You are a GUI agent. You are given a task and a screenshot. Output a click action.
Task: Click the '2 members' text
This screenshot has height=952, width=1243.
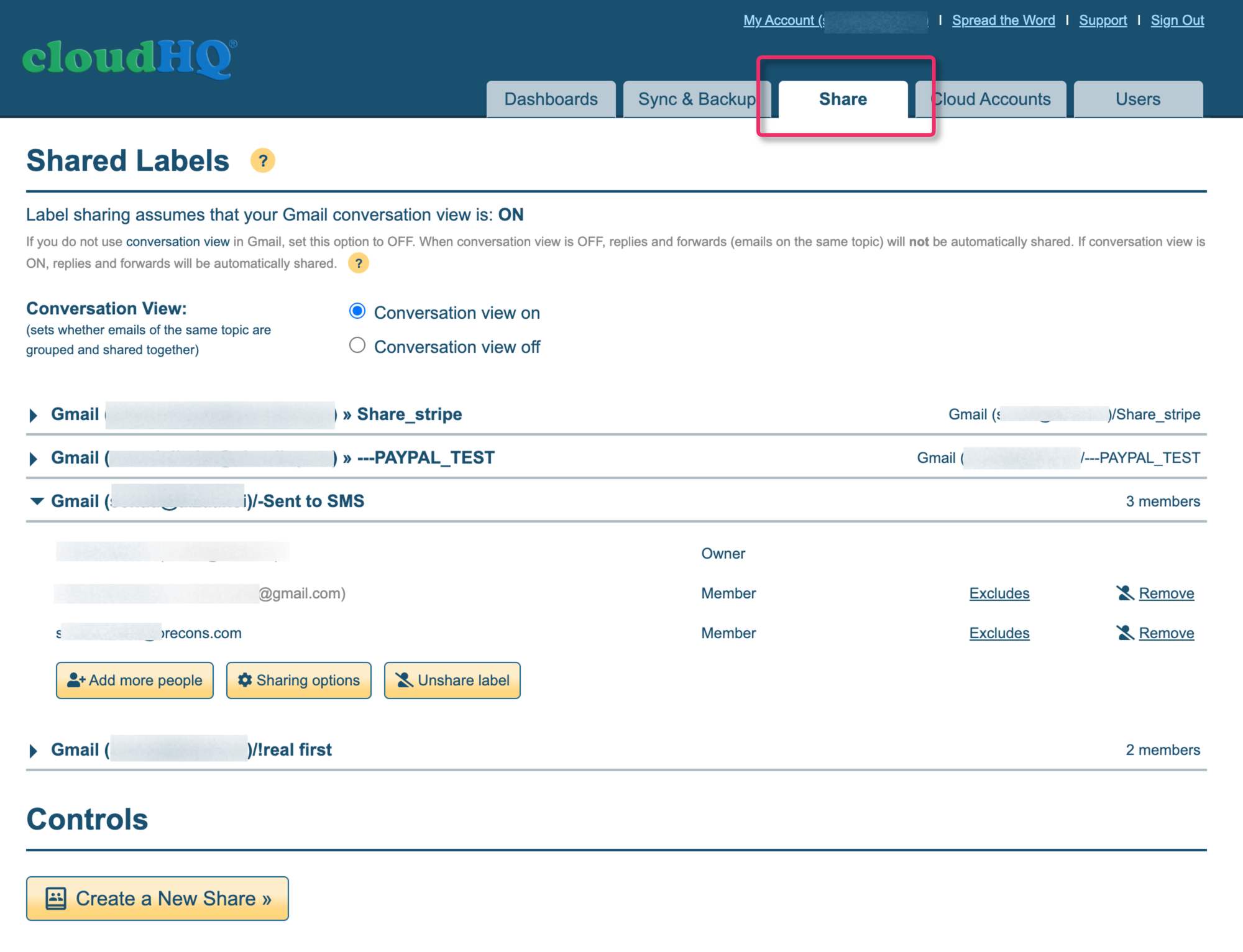pyautogui.click(x=1163, y=750)
